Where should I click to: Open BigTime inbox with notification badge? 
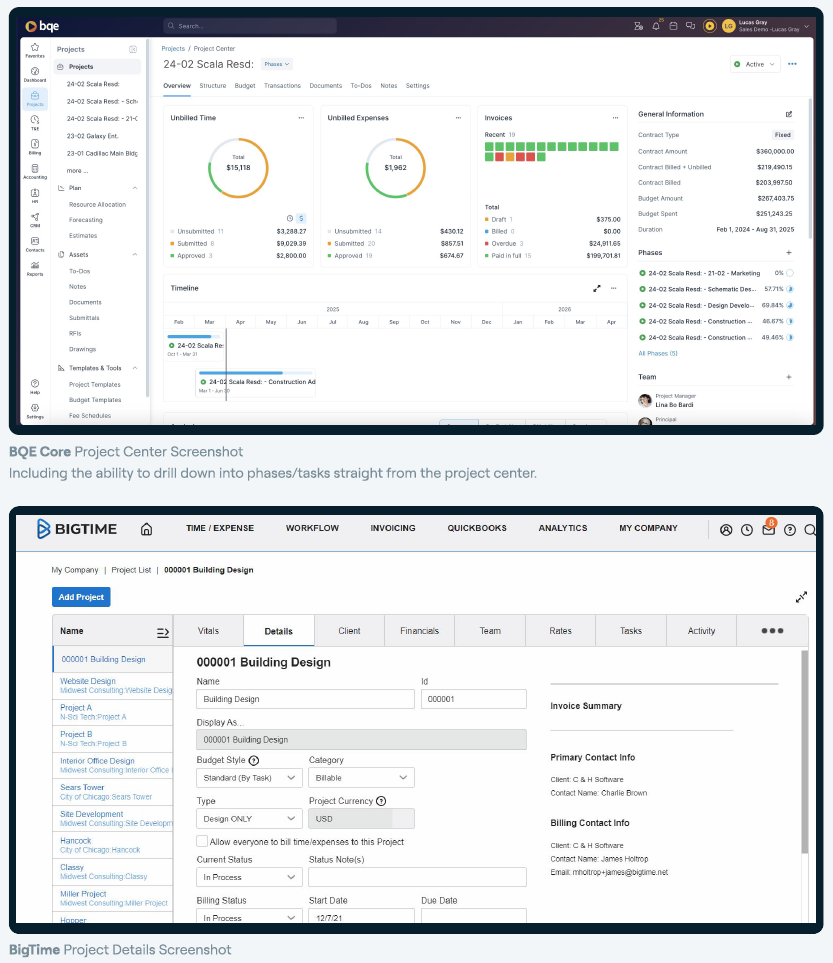click(x=768, y=528)
